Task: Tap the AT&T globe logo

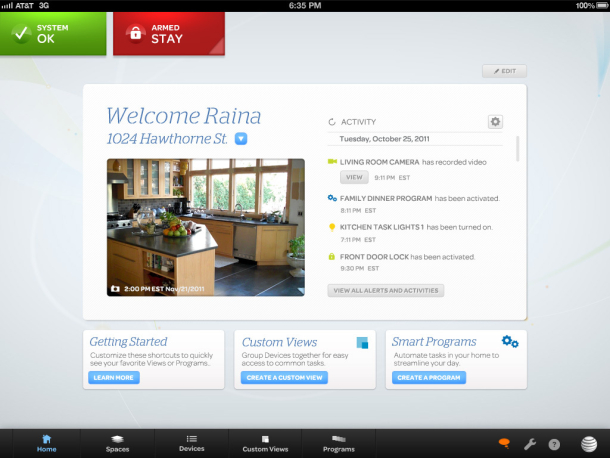Action: pyautogui.click(x=589, y=444)
